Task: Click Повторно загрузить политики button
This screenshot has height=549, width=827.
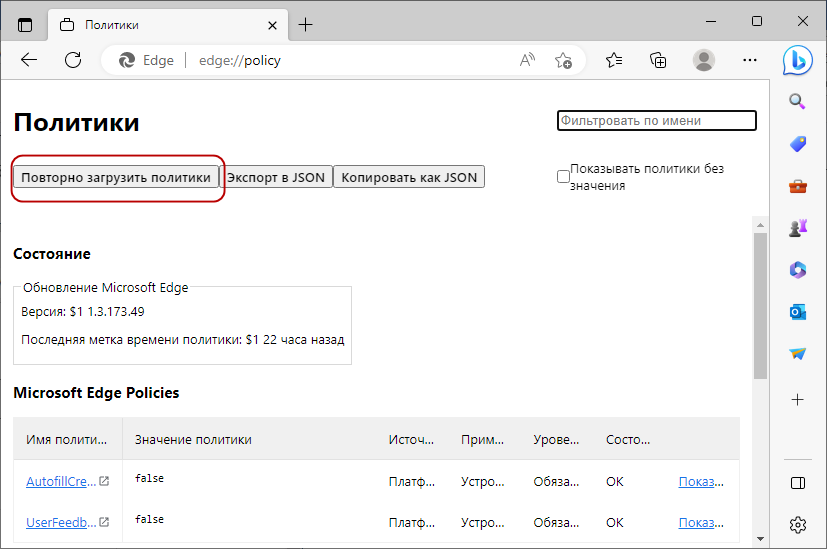Action: click(x=116, y=177)
